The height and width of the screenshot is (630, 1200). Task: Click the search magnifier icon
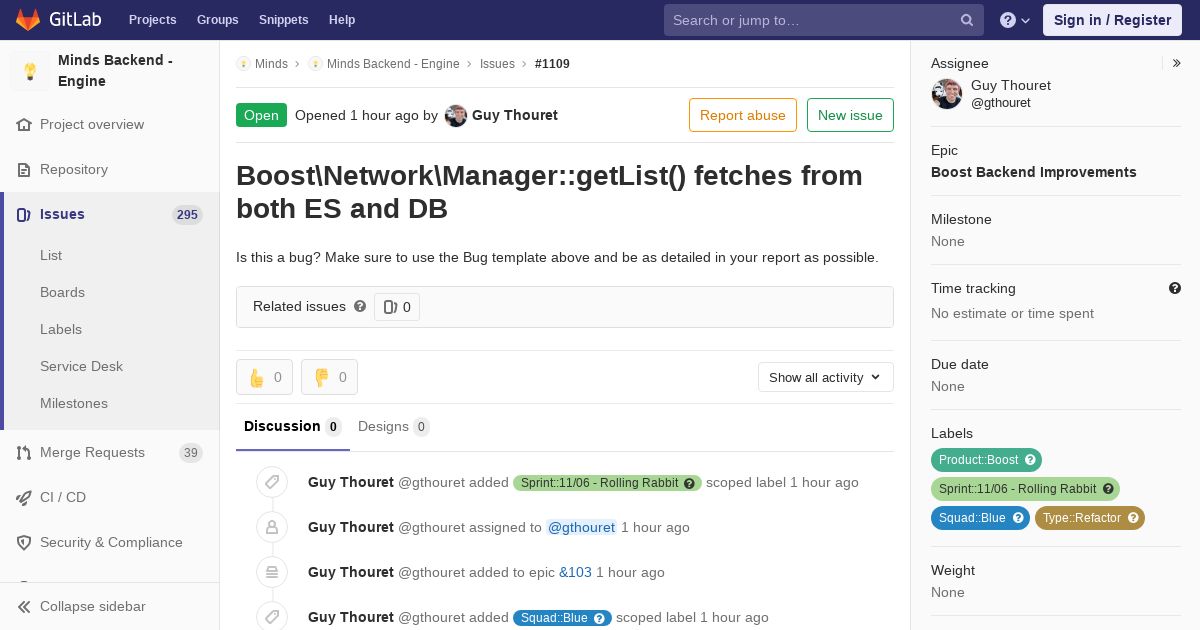[x=967, y=20]
